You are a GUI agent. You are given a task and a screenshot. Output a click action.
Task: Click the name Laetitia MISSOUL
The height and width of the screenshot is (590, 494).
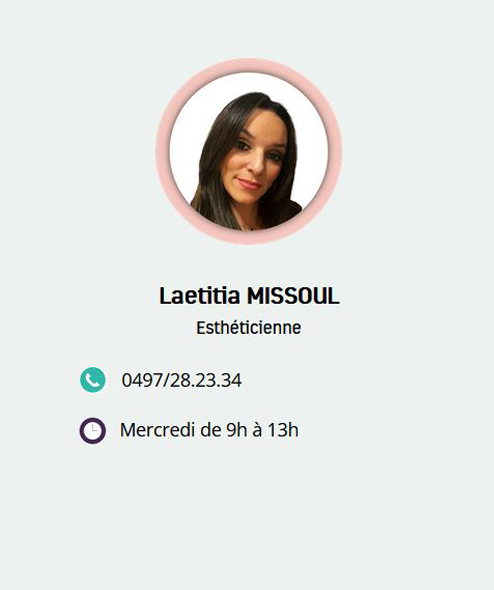click(249, 296)
